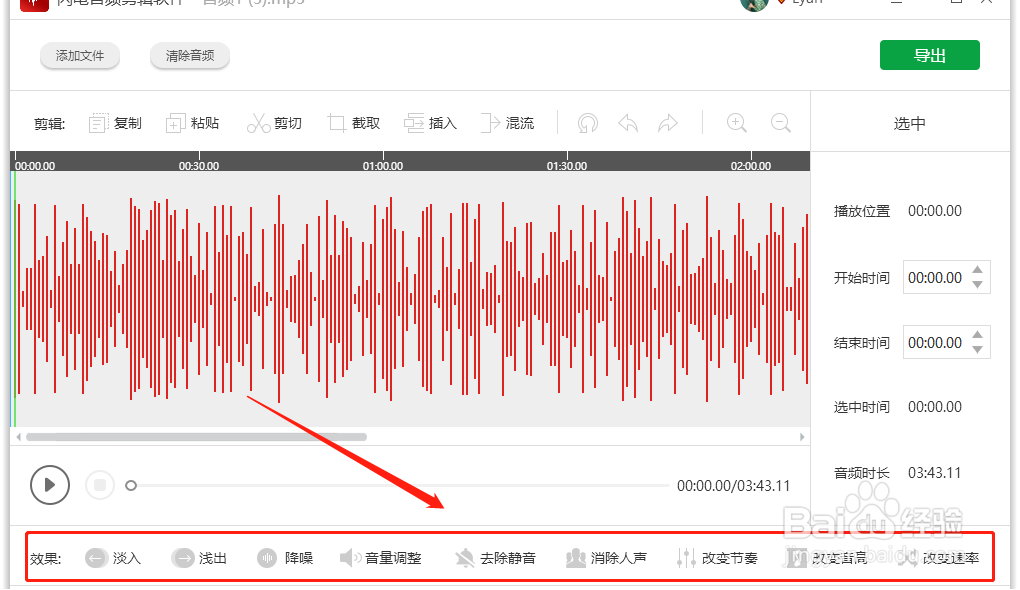The height and width of the screenshot is (590, 1020).
Task: Click the 00:30.00 timeline ruler mark
Action: click(198, 166)
